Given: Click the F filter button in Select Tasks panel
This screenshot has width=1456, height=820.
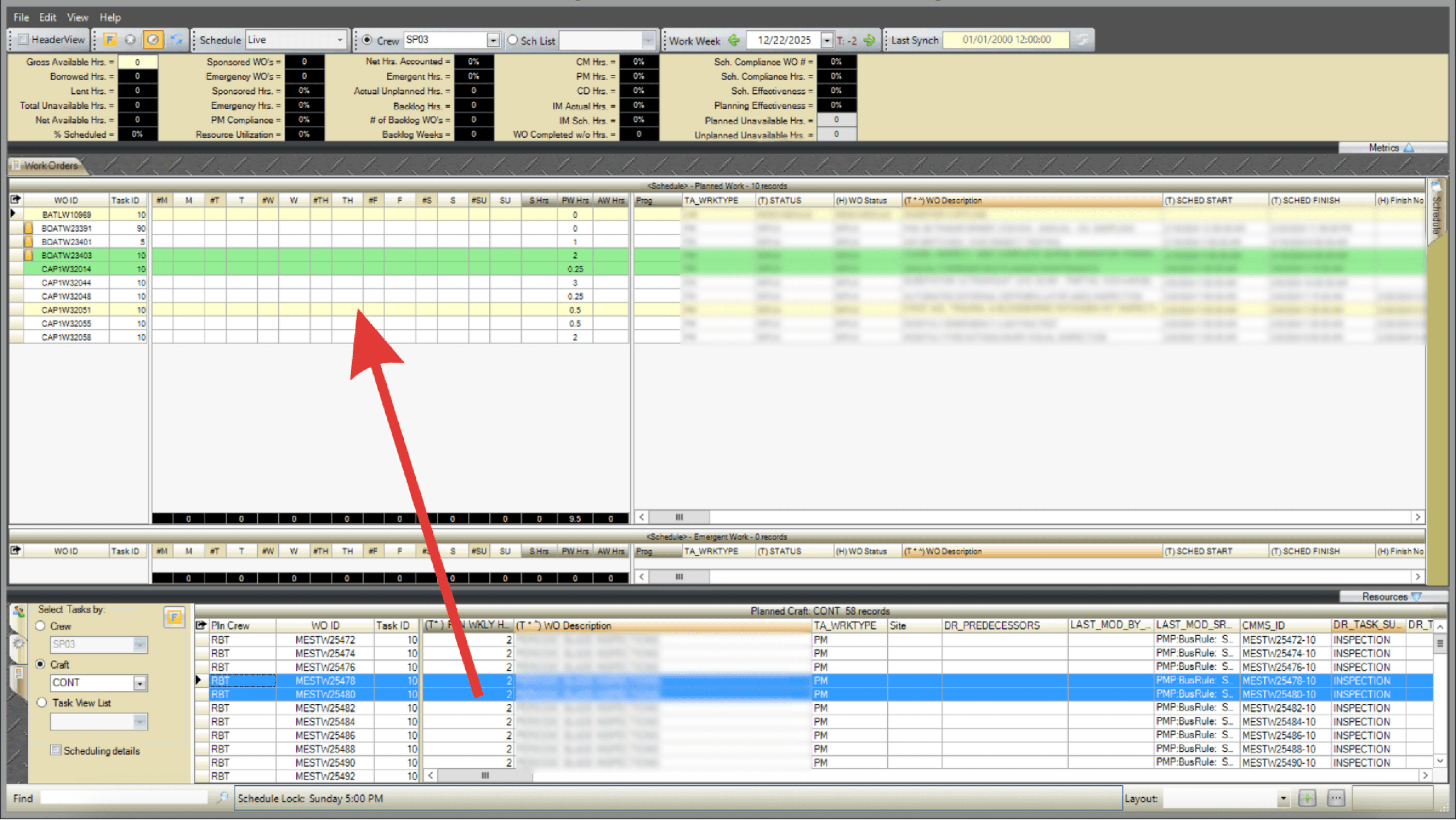Looking at the screenshot, I should [174, 617].
